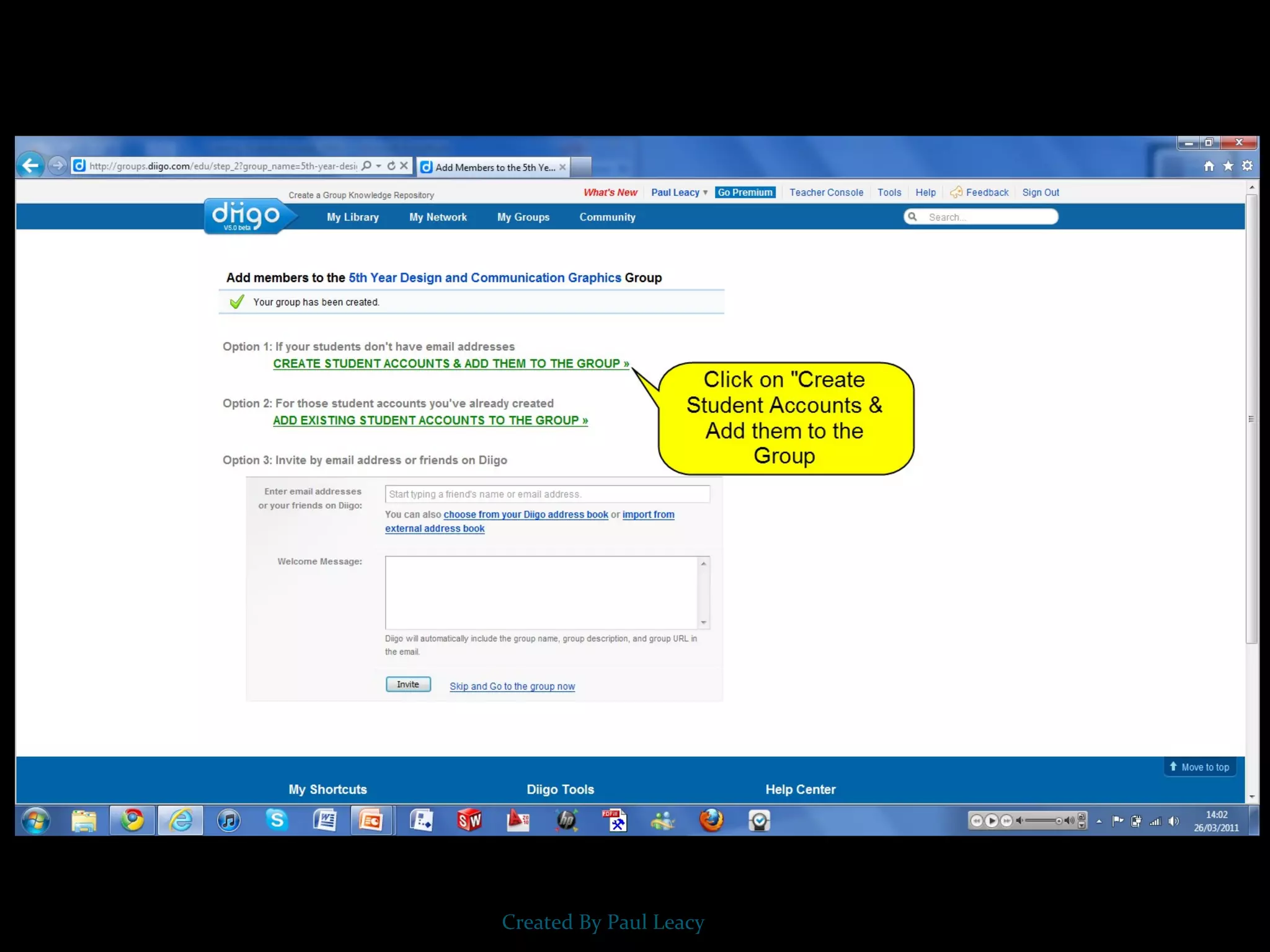Click the Go Premium button
Screen dimensions: 1270x952
click(745, 192)
